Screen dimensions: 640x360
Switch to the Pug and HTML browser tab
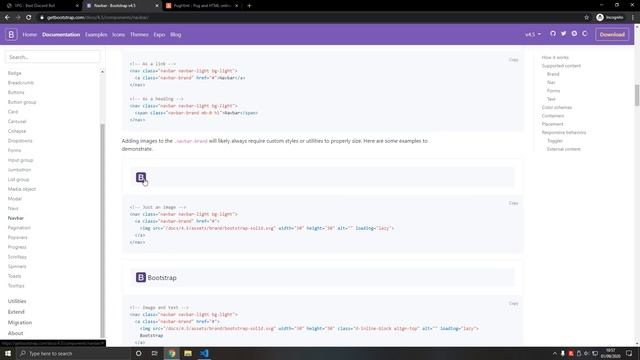202,6
